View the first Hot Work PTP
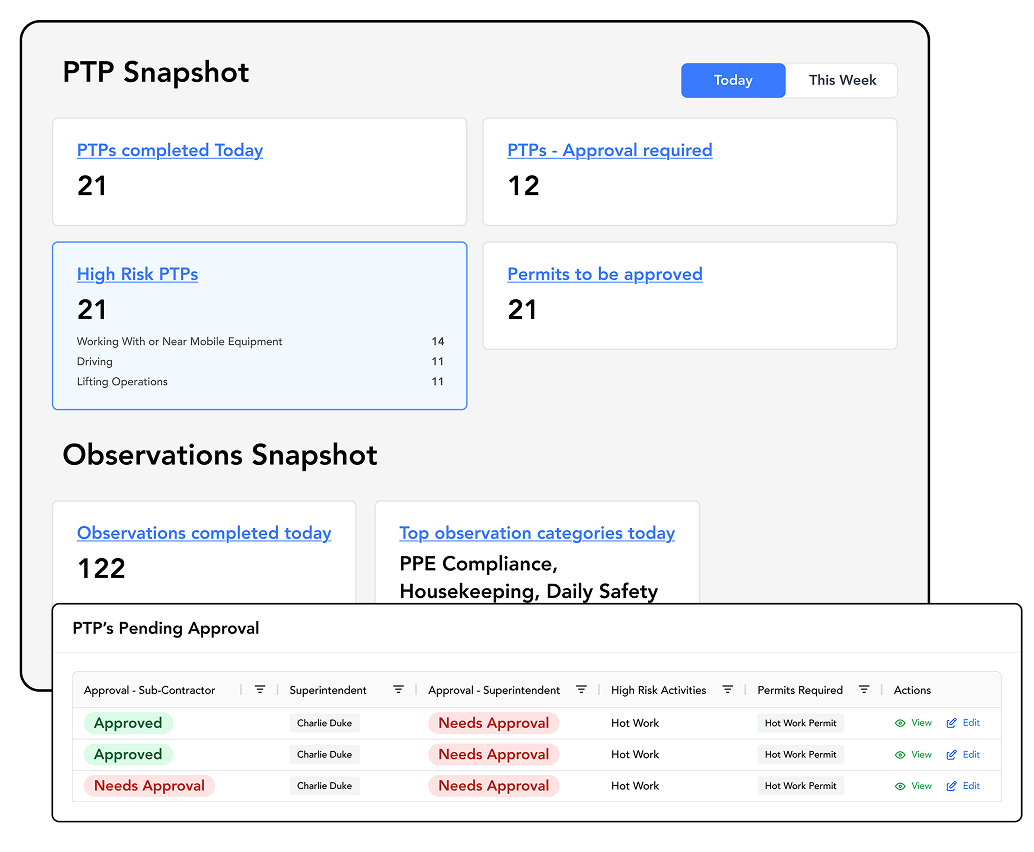Viewport: 1034px width, 852px height. [913, 722]
